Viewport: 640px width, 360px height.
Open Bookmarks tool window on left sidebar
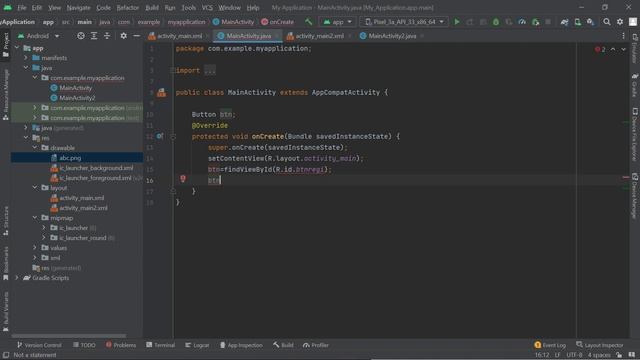[6, 263]
